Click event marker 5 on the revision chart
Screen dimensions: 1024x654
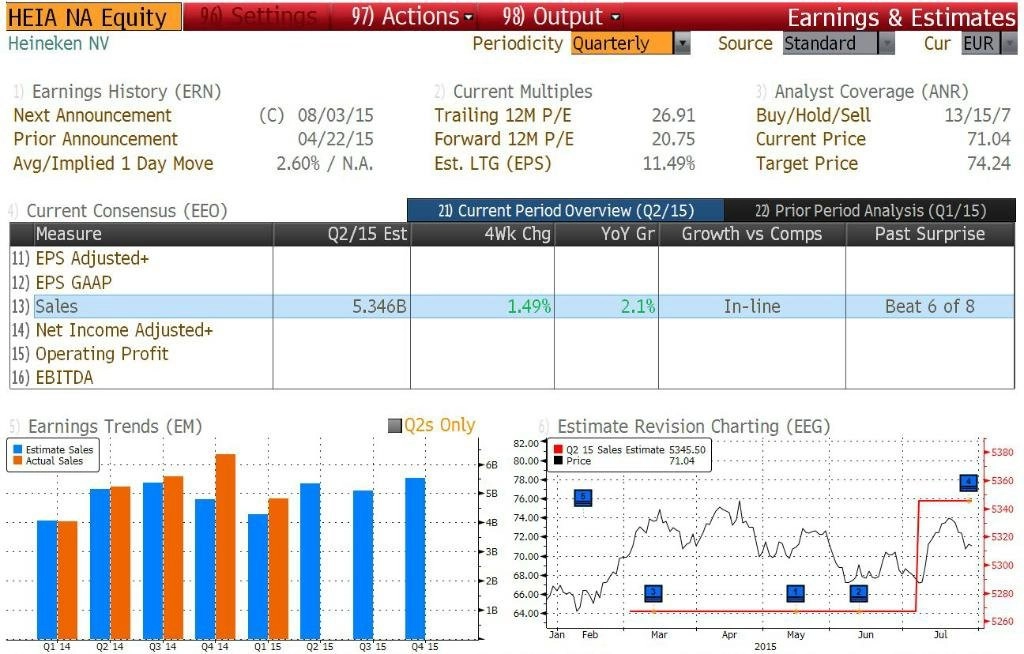click(x=583, y=497)
